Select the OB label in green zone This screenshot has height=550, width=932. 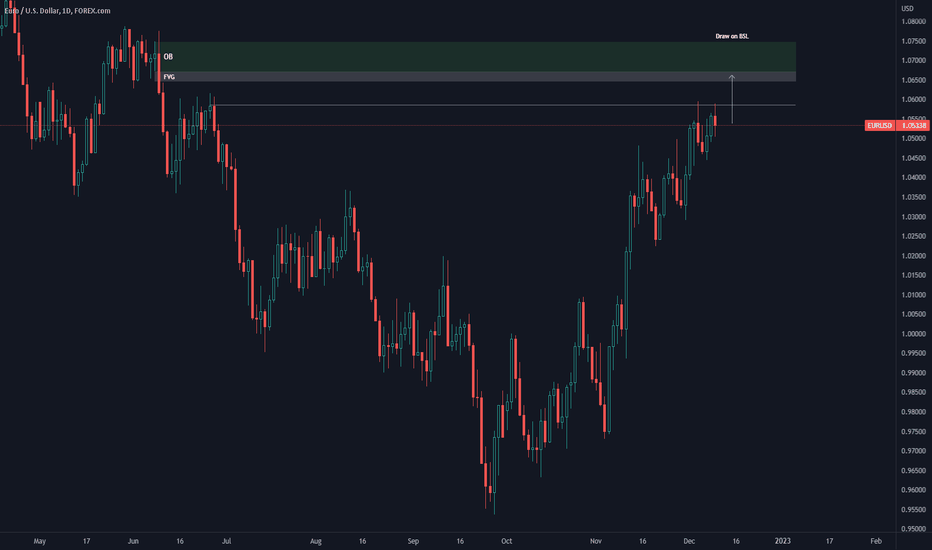click(168, 56)
